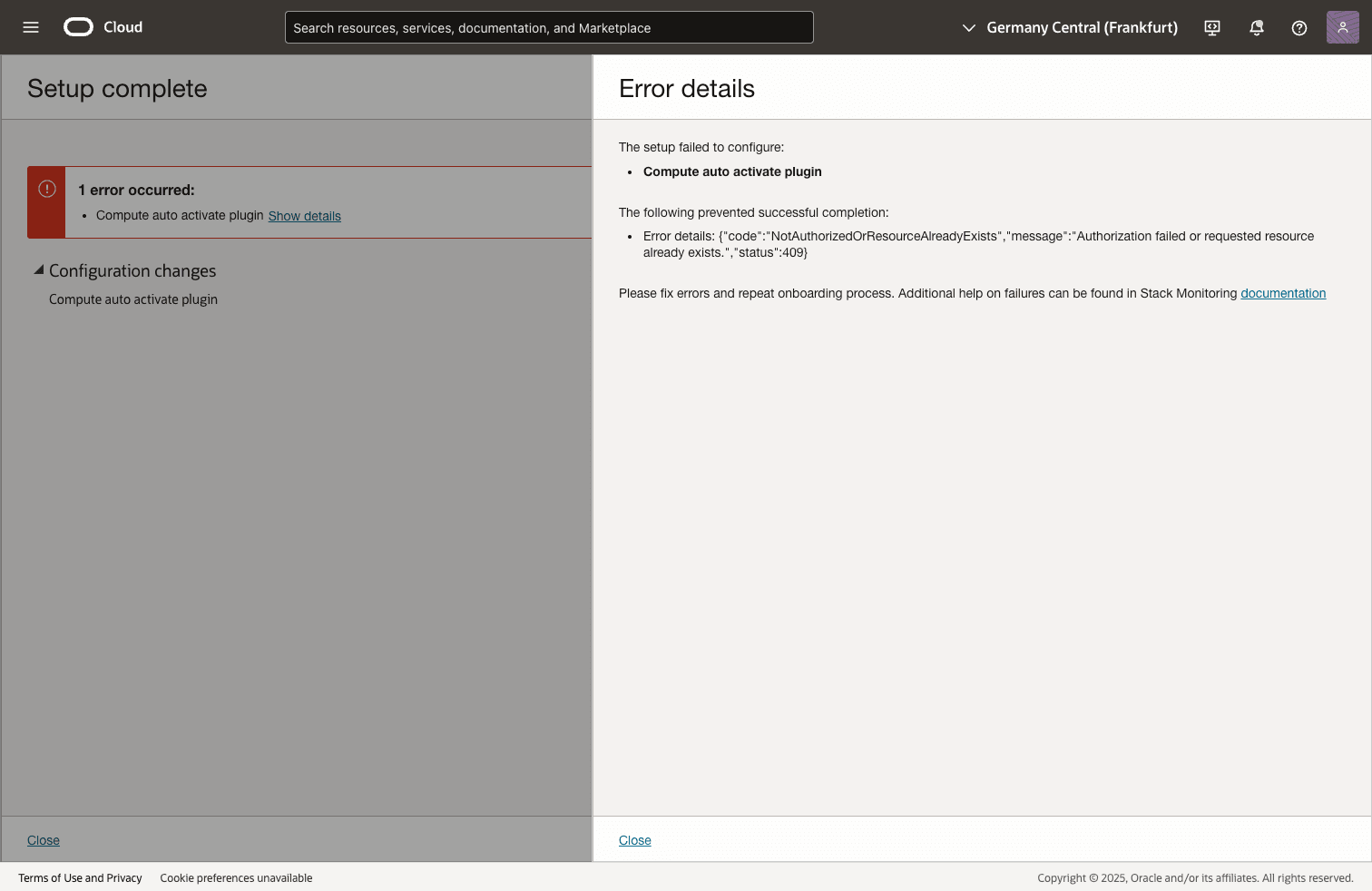Launch the Cloud Shell
Viewport: 1372px width, 891px height.
[x=1211, y=27]
